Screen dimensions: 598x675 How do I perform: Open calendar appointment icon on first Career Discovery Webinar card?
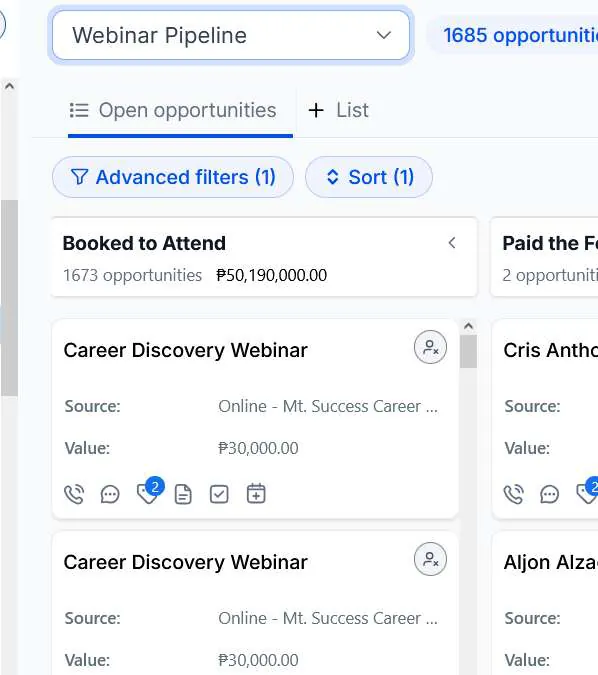point(256,493)
